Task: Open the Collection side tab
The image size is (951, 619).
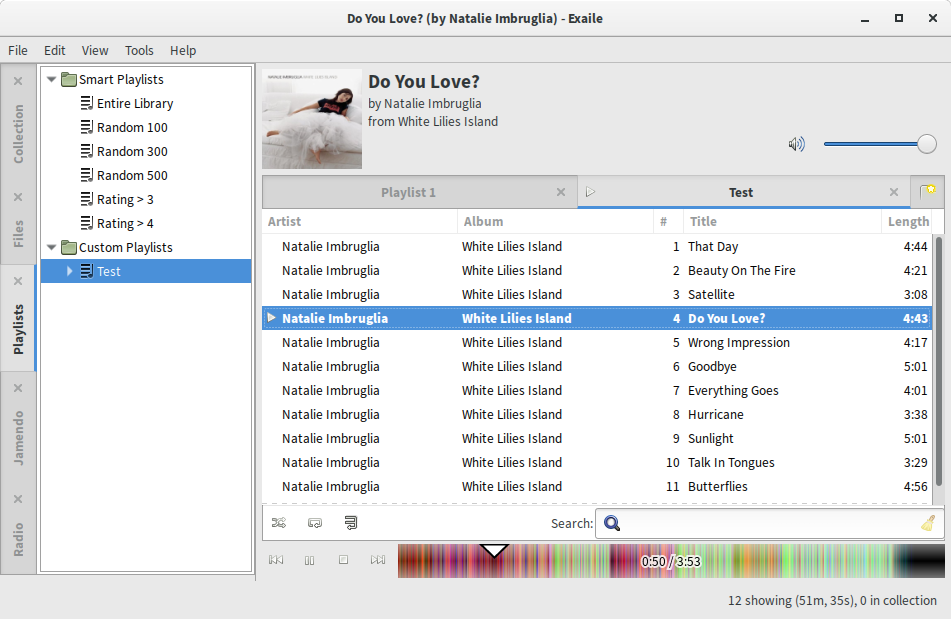Action: [19, 133]
